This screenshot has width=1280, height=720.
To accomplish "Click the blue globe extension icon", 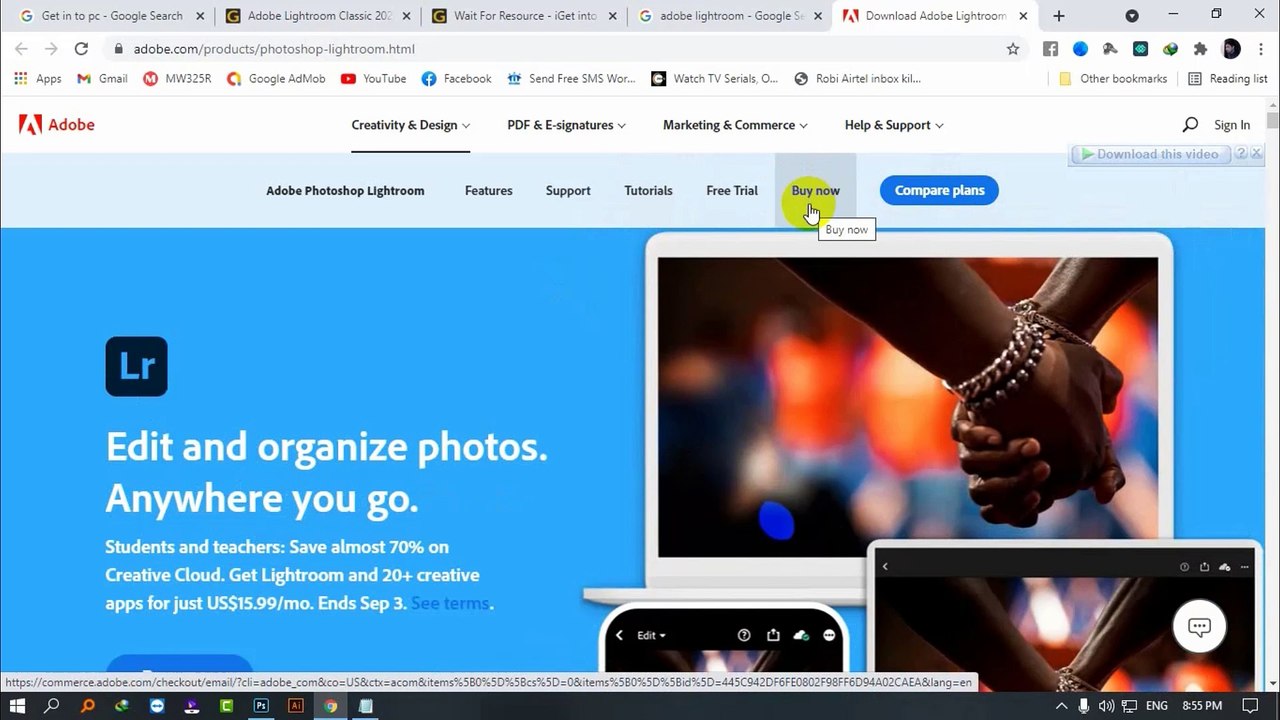I will click(1080, 49).
